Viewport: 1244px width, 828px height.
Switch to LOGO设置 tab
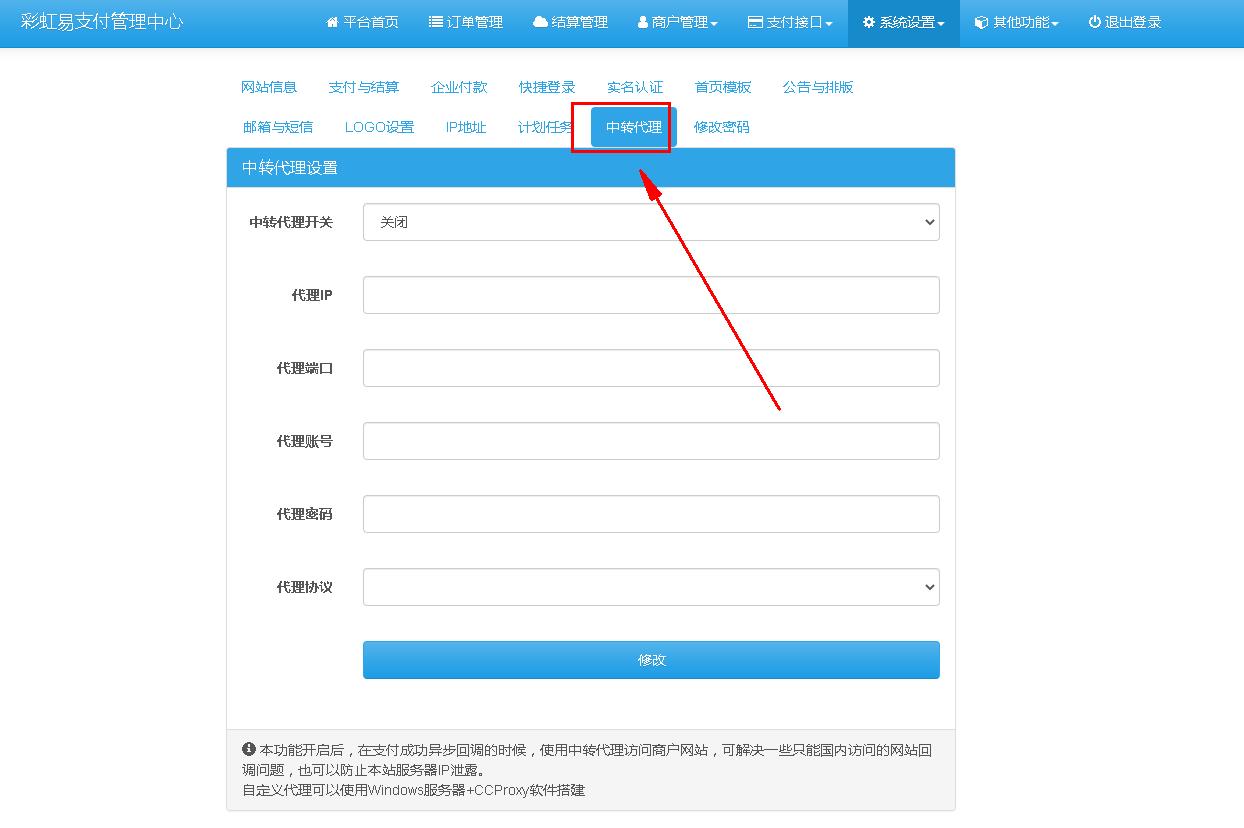(379, 127)
